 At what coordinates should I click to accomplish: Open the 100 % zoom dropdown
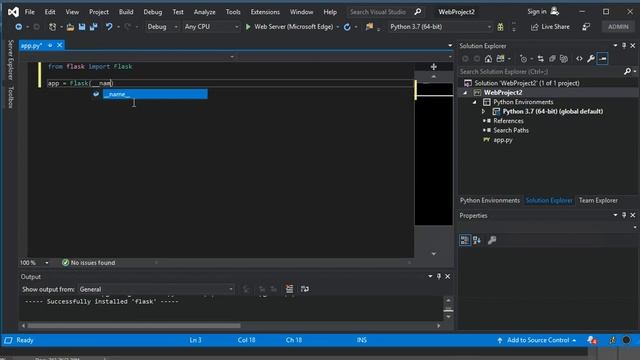pos(47,263)
